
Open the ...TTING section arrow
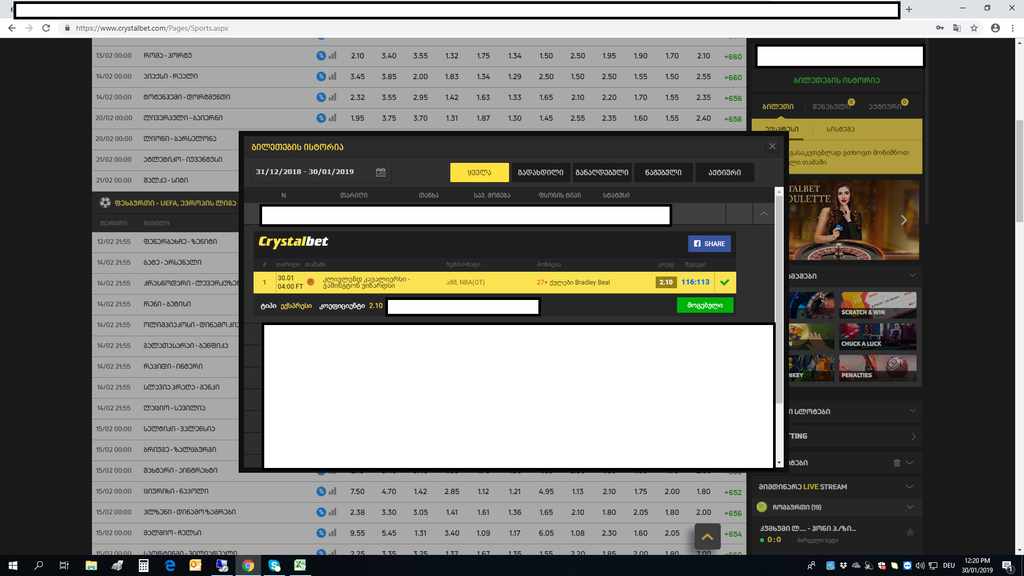coord(913,436)
